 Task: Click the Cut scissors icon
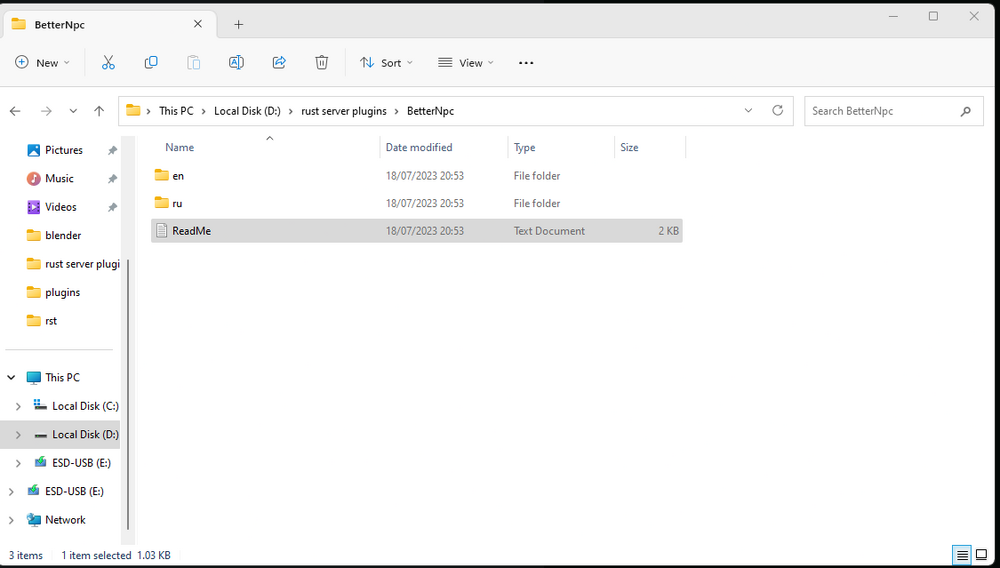tap(108, 63)
